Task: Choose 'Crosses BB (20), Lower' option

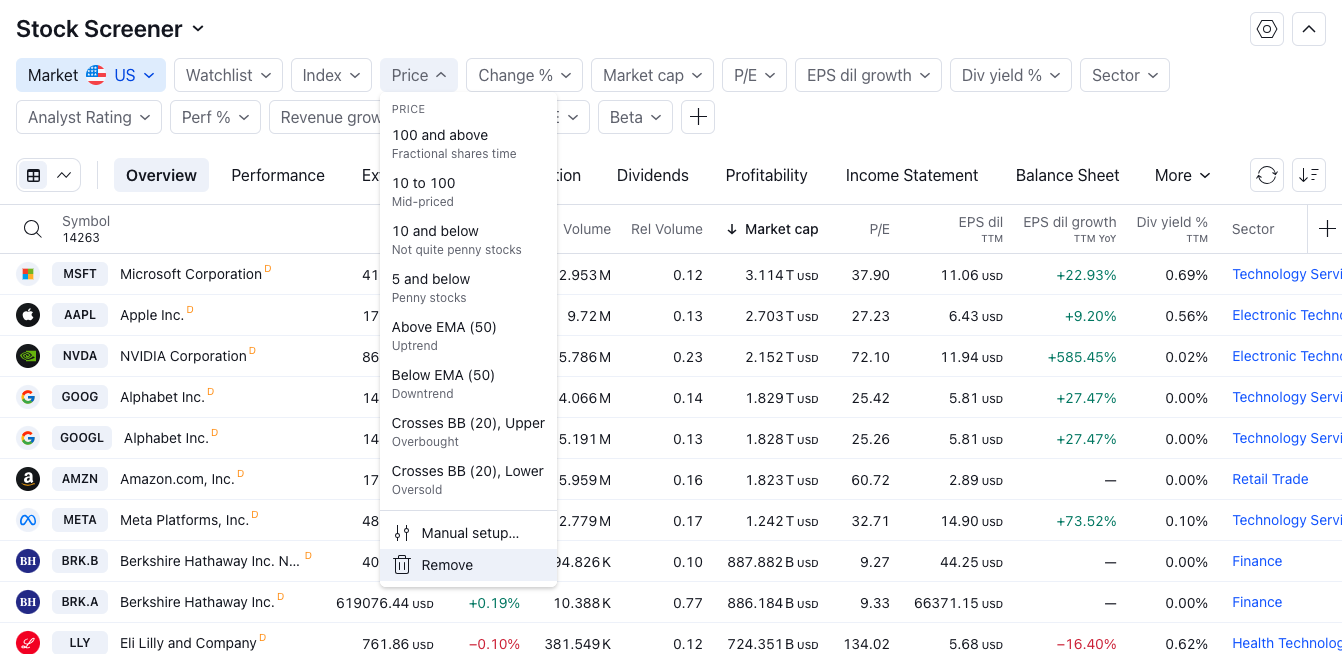Action: 468,480
